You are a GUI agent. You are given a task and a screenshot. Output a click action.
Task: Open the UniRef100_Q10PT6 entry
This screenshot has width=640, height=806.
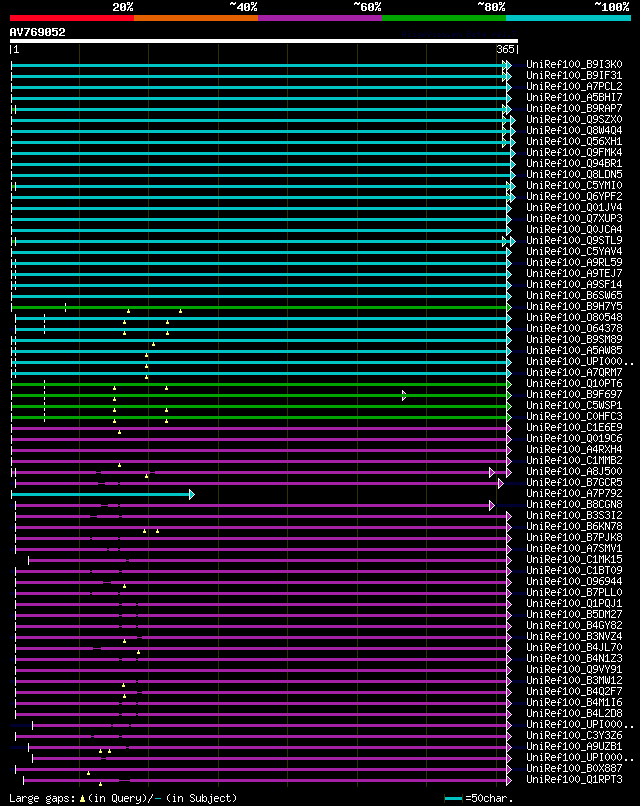point(574,383)
